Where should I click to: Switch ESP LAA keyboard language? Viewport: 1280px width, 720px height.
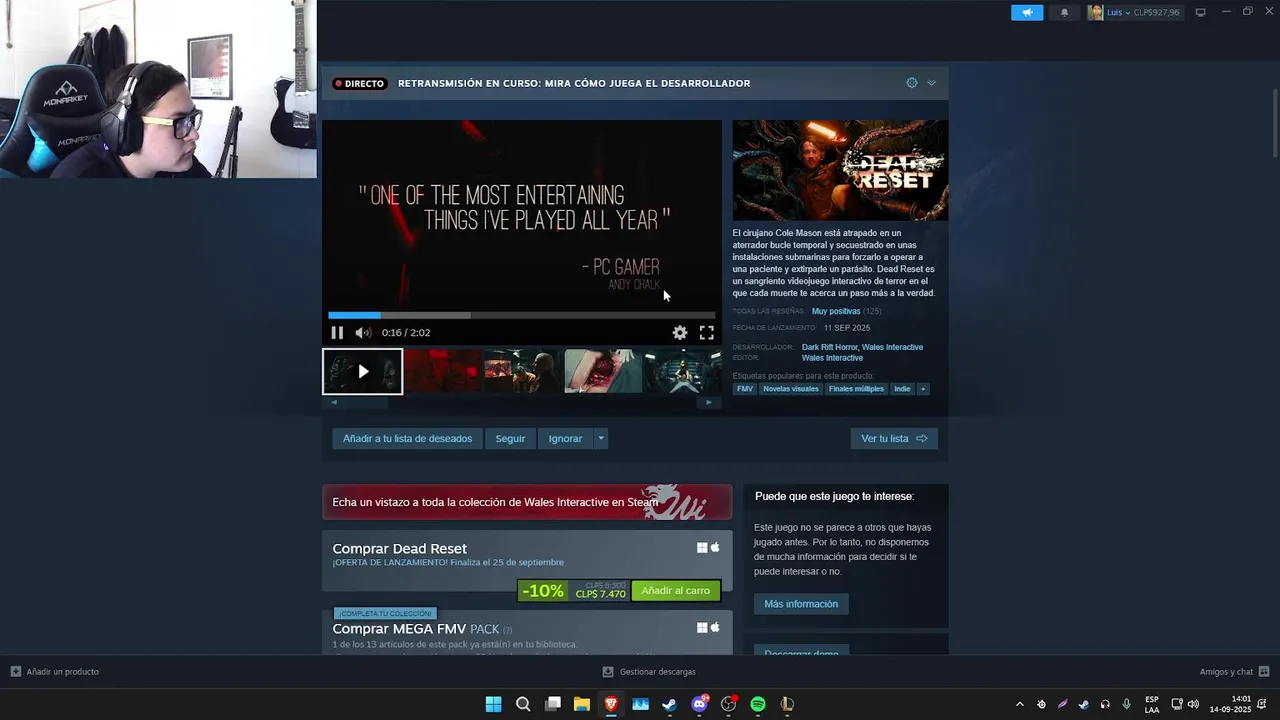[1152, 704]
